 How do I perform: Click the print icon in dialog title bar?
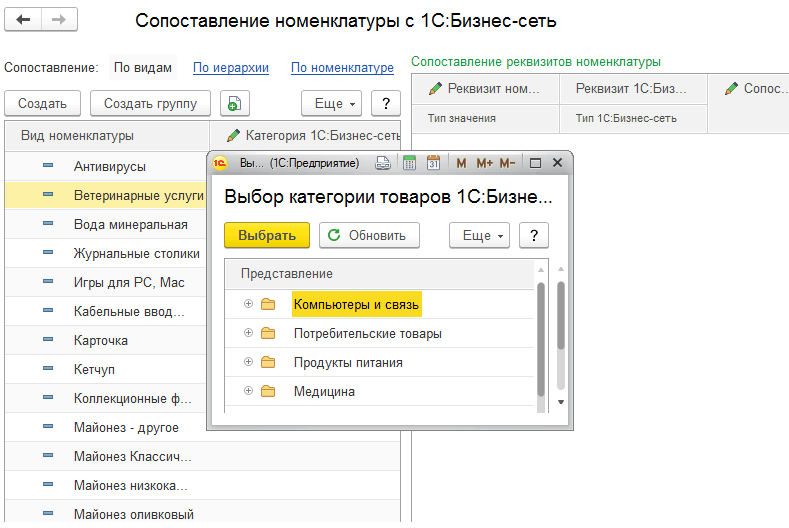point(383,163)
